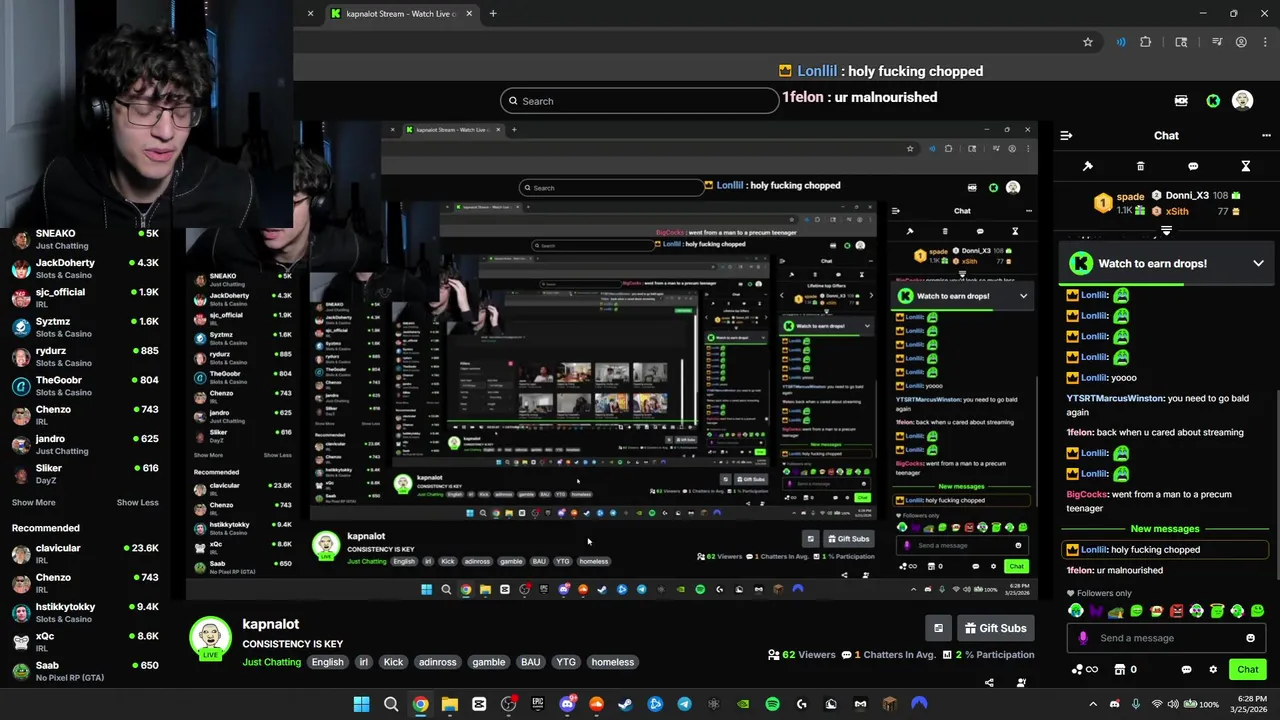The width and height of the screenshot is (1280, 720).
Task: Open browser three-dot menu
Action: (1266, 42)
